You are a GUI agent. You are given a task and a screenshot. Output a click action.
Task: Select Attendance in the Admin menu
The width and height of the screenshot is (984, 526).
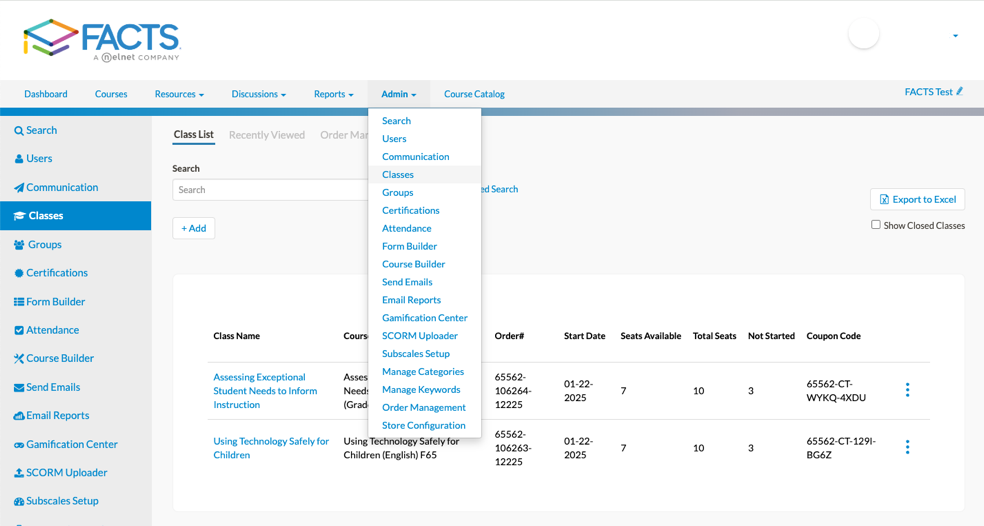(x=407, y=228)
